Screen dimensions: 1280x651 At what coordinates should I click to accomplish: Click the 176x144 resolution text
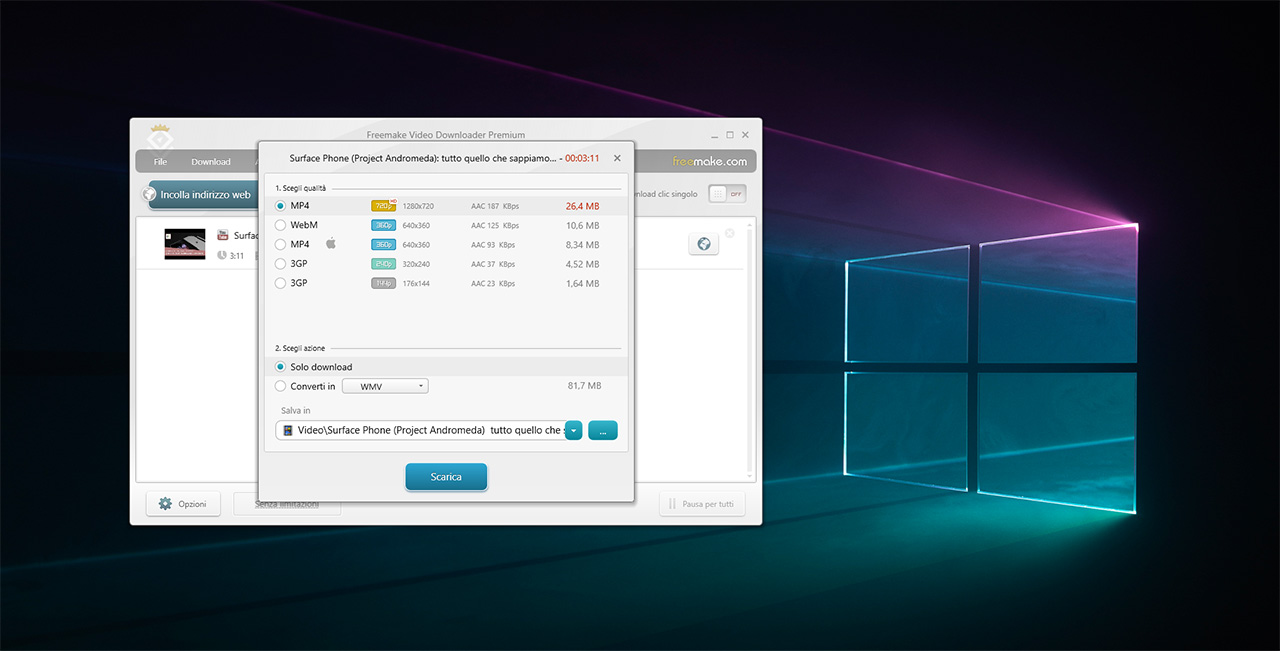pyautogui.click(x=416, y=283)
